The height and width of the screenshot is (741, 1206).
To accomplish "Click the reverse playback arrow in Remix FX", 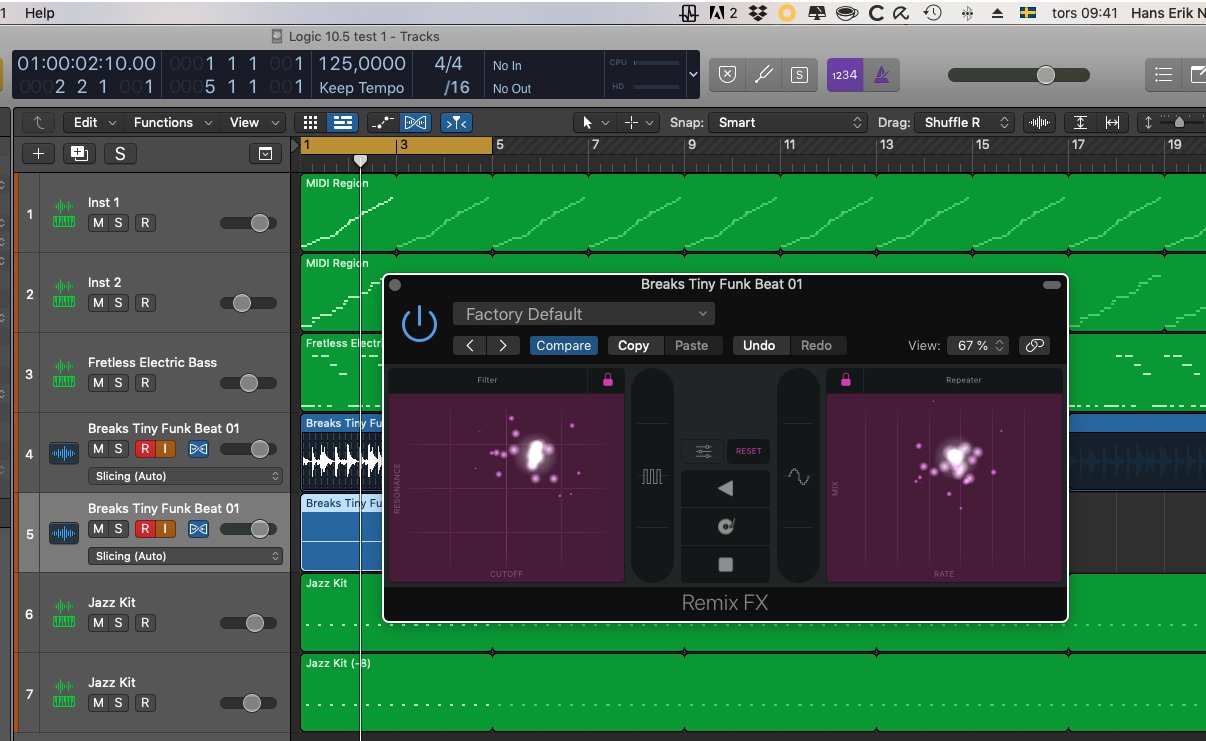I will 725,488.
